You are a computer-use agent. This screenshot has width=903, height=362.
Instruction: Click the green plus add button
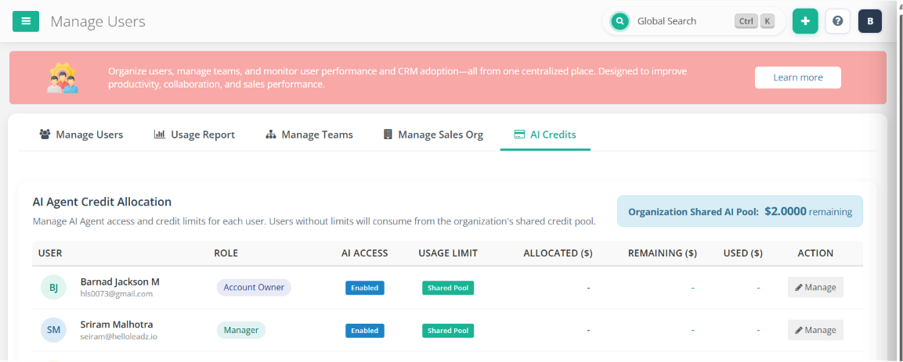coord(805,21)
